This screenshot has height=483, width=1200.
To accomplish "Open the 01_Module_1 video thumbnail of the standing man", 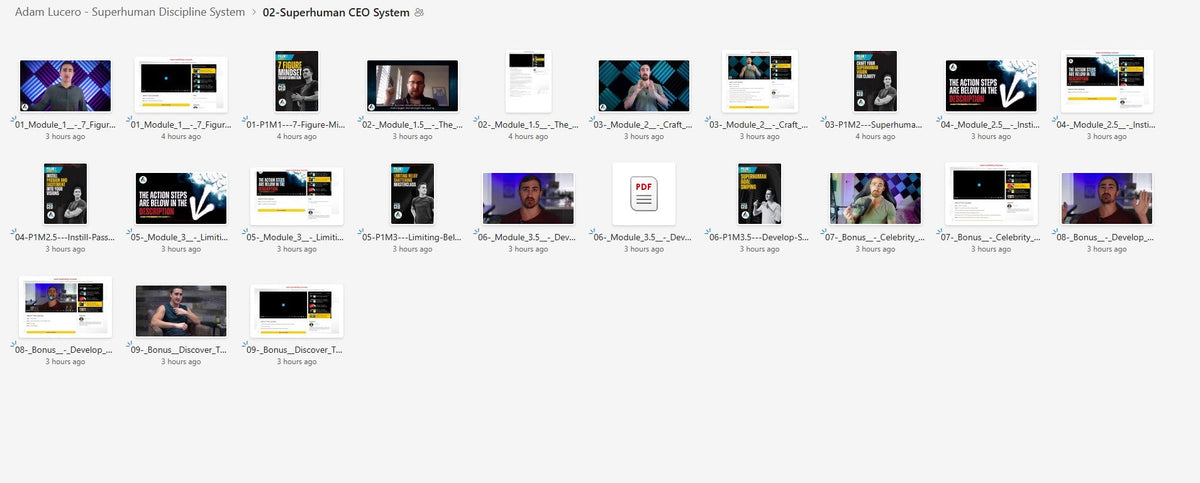I will tap(65, 86).
